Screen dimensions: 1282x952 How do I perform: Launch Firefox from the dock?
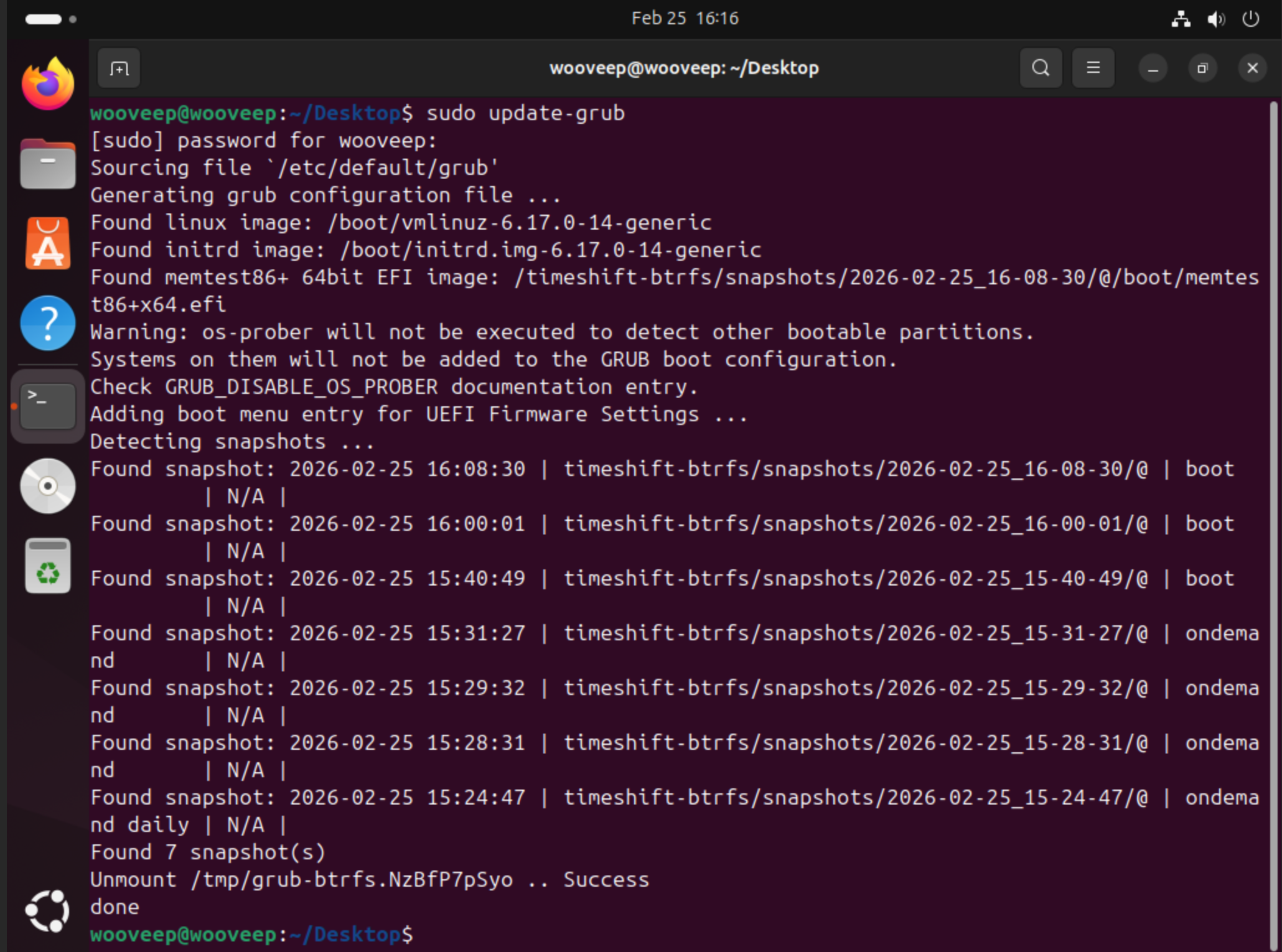click(48, 85)
